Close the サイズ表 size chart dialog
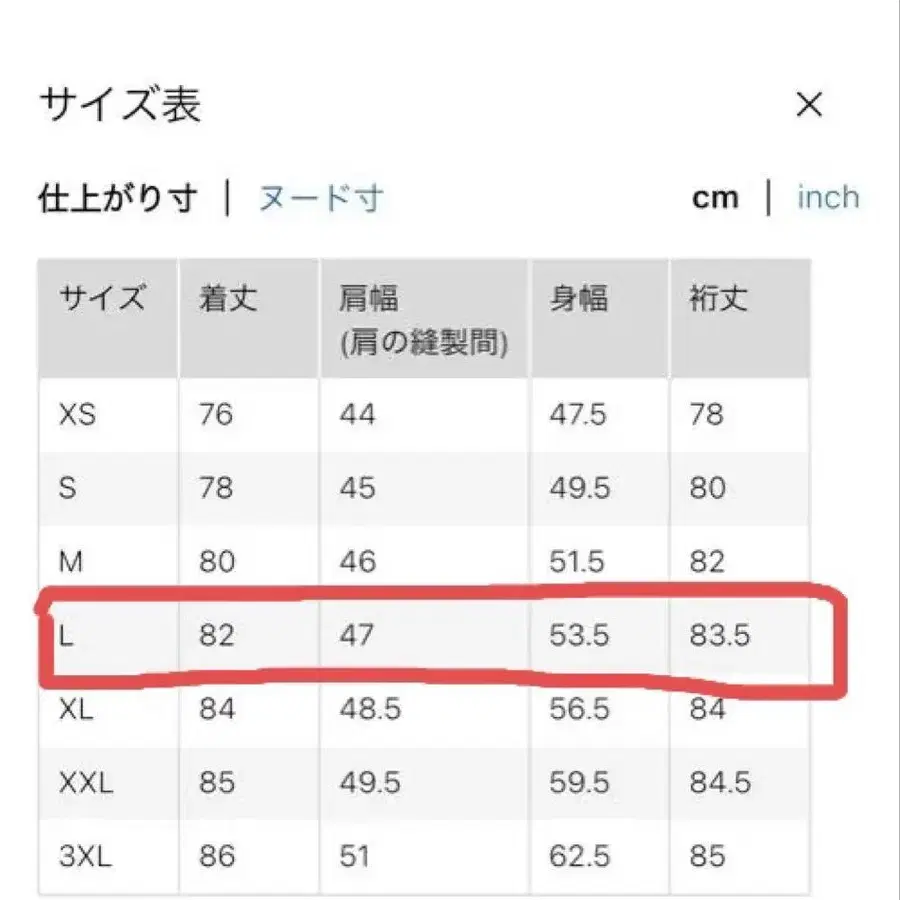The image size is (900, 900). coord(808,104)
